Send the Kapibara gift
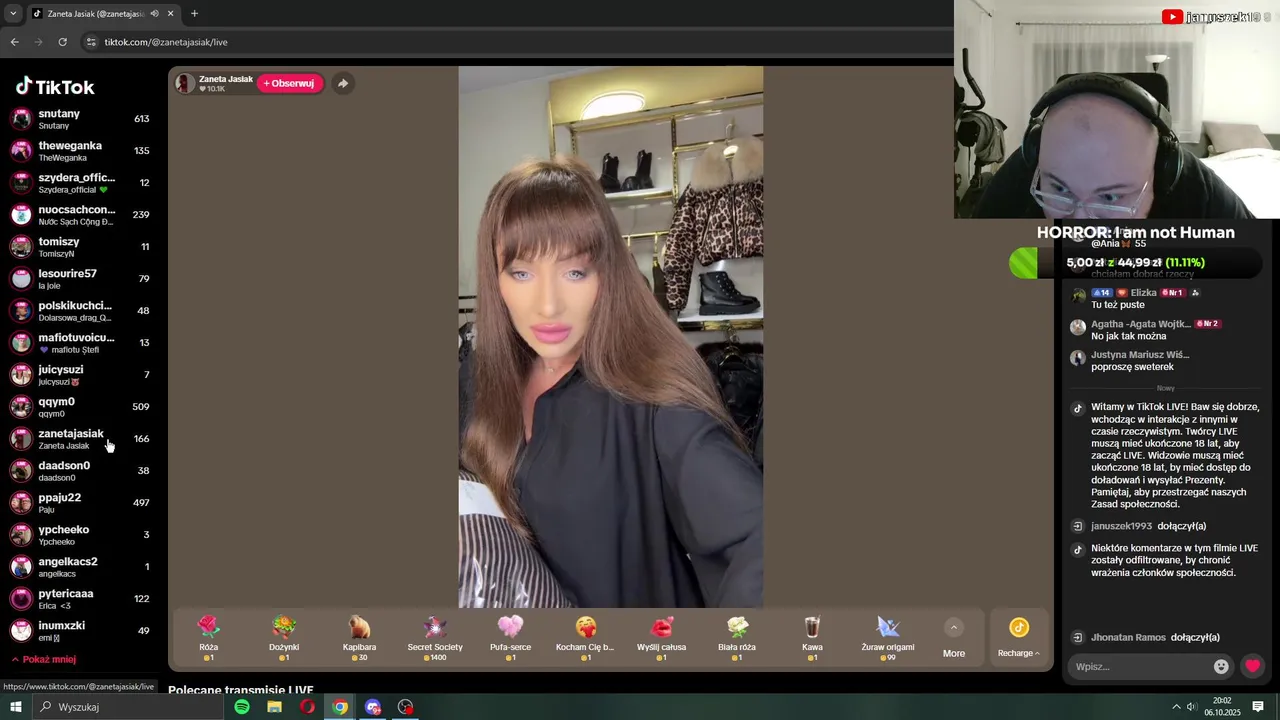This screenshot has width=1280, height=720. tap(359, 637)
